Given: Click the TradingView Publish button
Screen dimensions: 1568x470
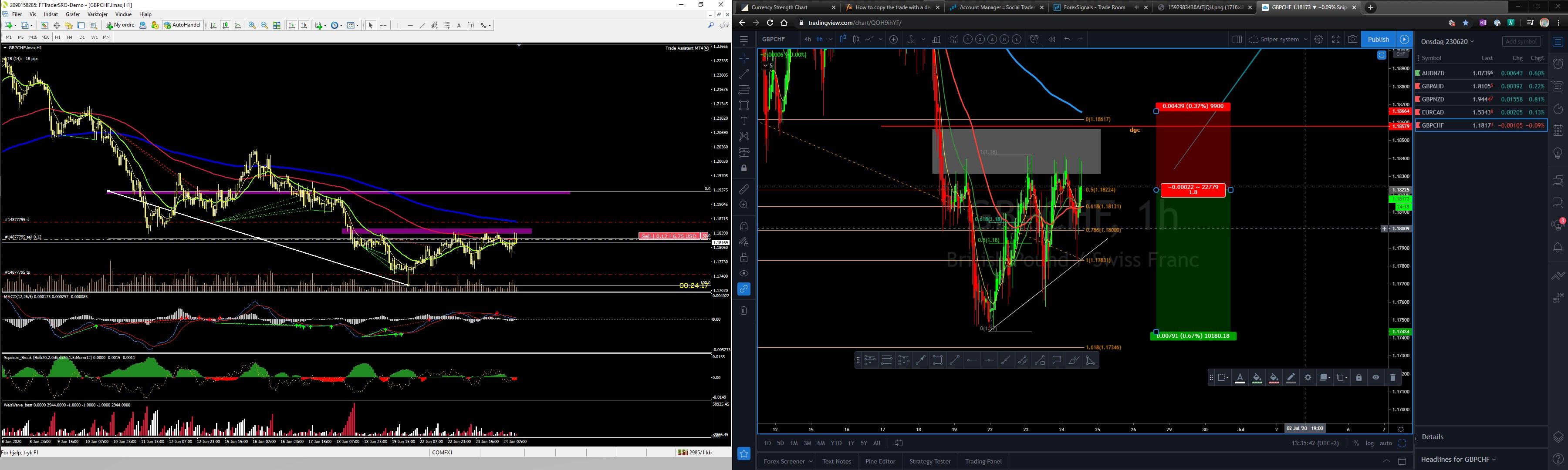Looking at the screenshot, I should (x=1378, y=40).
